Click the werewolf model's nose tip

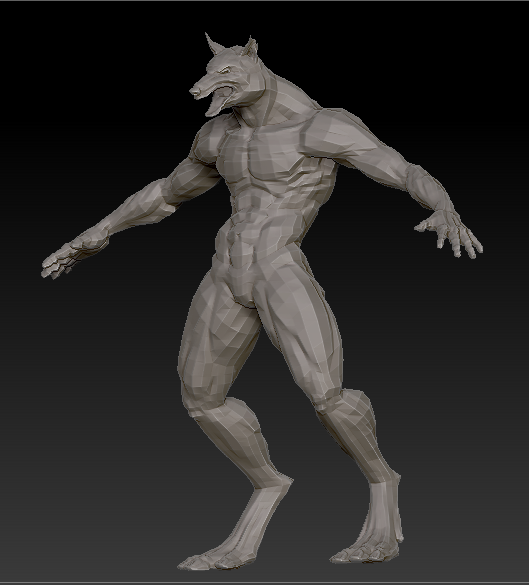(195, 91)
